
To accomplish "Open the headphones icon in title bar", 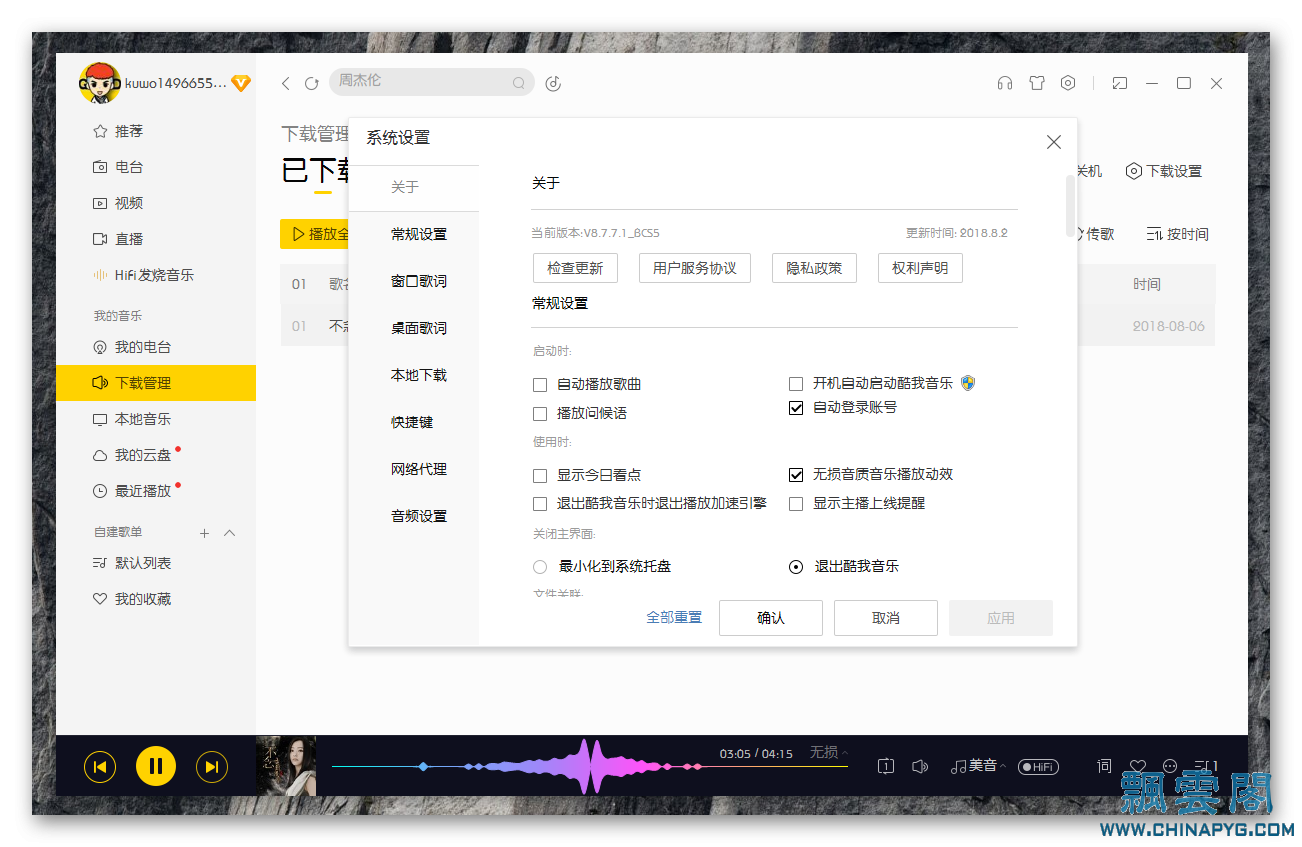I will 1005,83.
